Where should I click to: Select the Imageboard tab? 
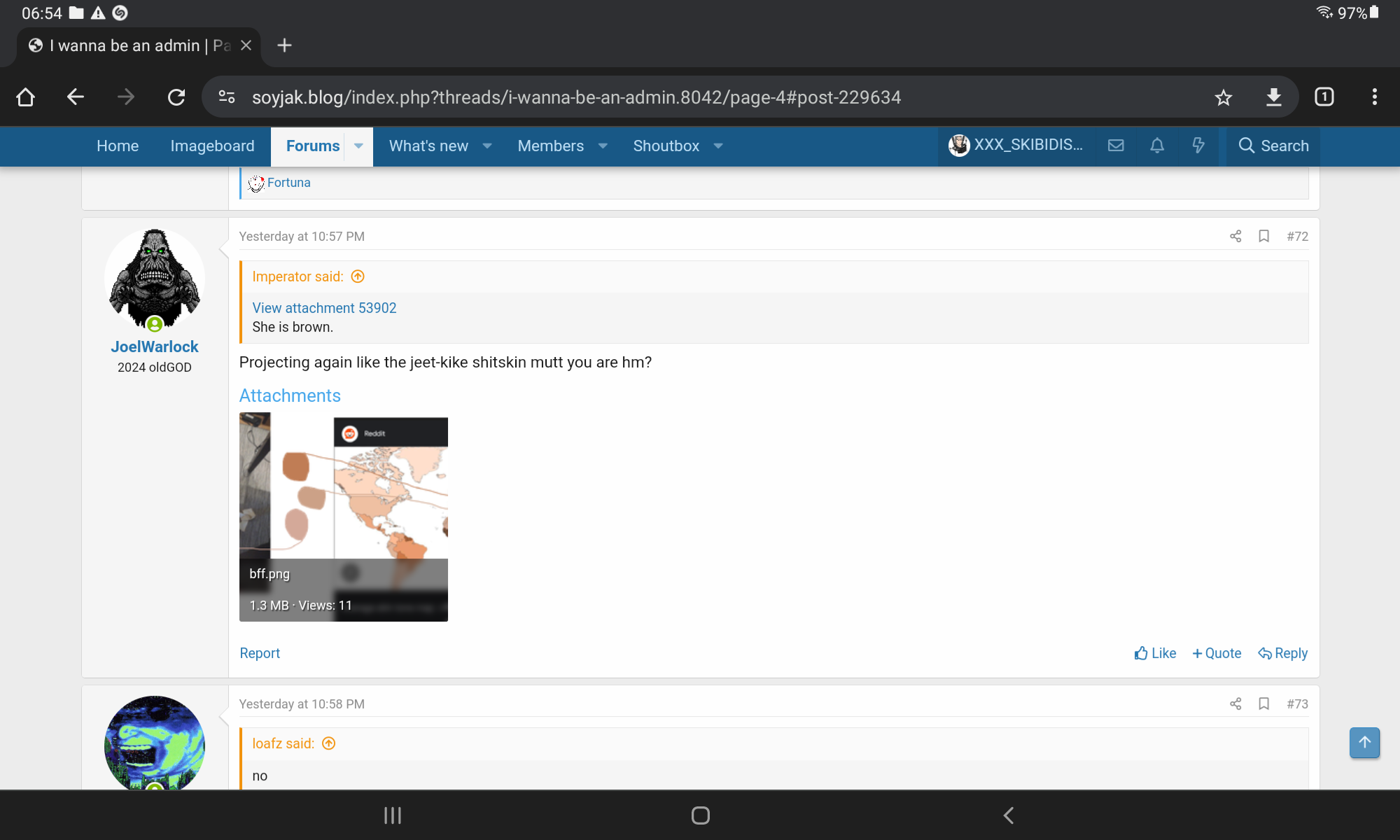(212, 146)
